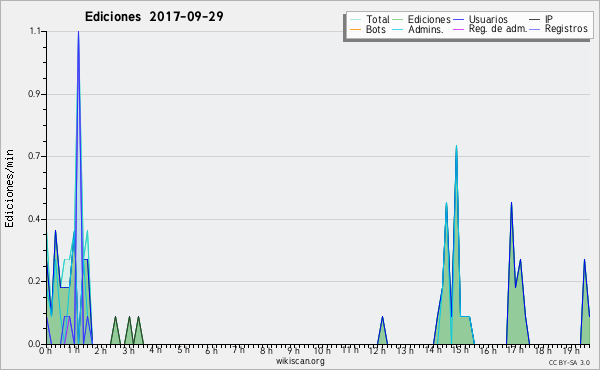600x370 pixels.
Task: Select the "Admins." legend label
Action: (x=426, y=29)
